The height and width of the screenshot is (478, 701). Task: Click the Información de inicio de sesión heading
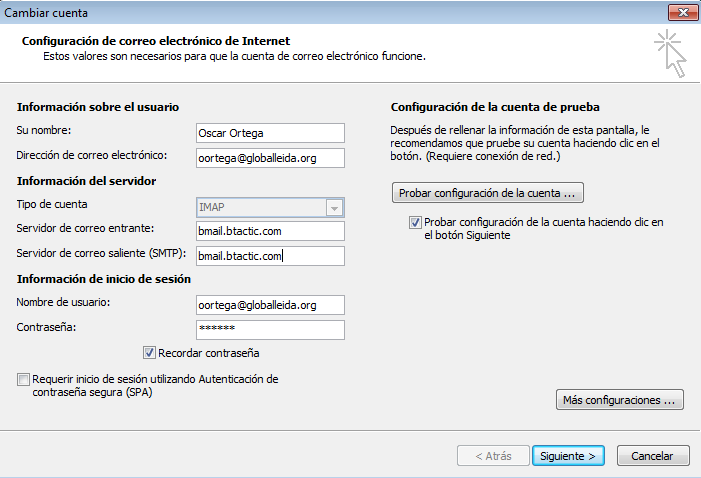104,279
